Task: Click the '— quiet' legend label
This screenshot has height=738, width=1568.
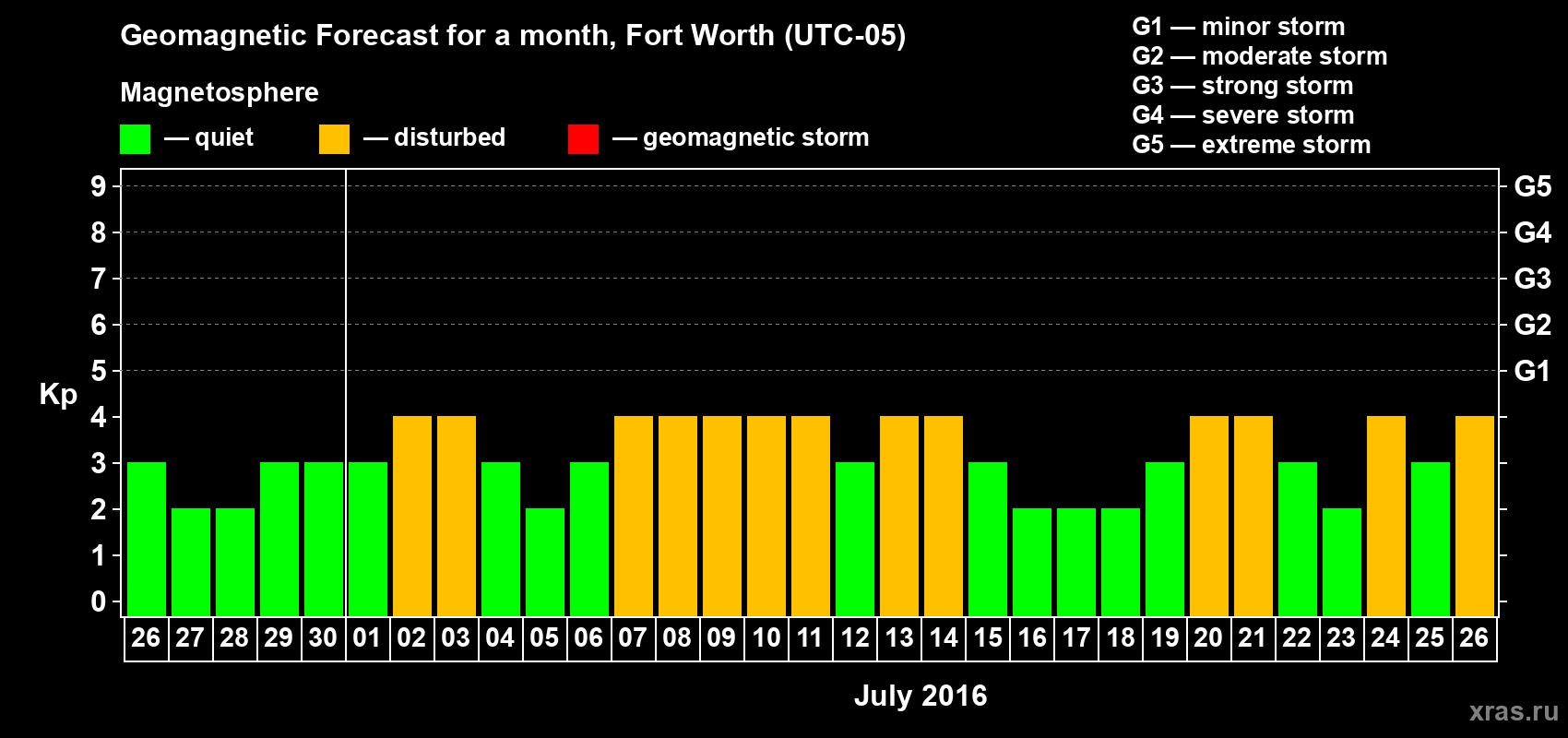Action: click(208, 137)
